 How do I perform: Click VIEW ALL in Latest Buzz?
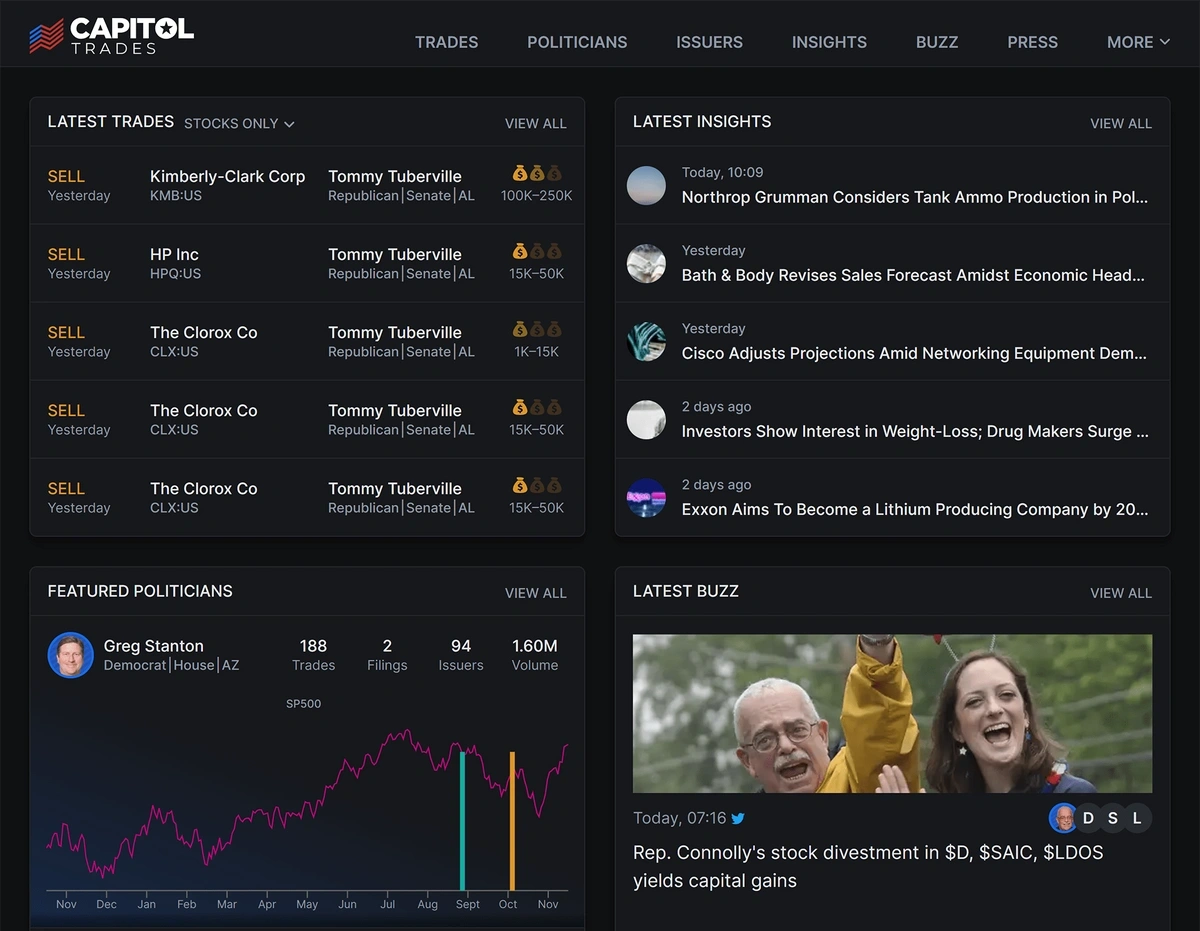tap(1121, 593)
